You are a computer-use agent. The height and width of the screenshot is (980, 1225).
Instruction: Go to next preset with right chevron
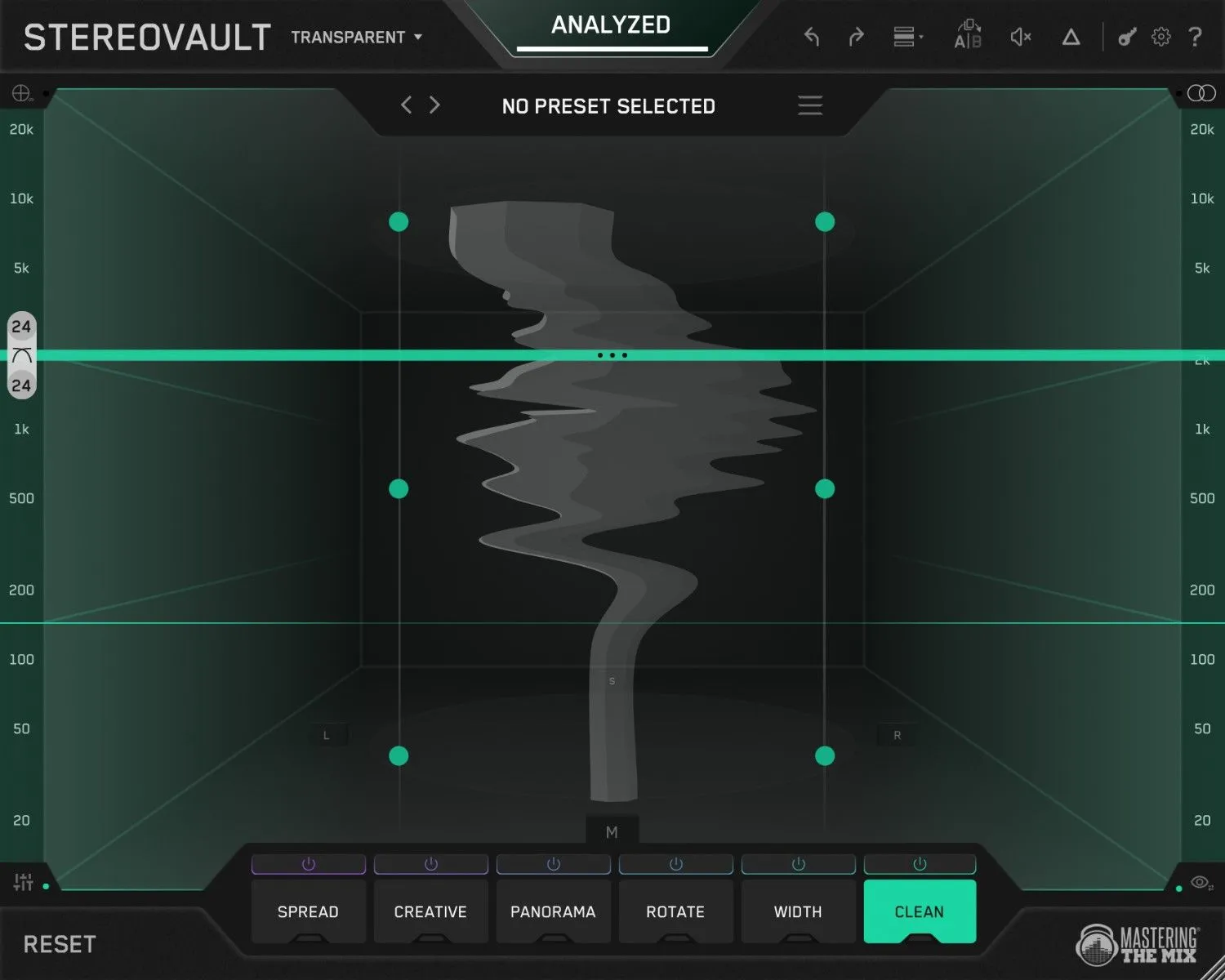click(434, 105)
